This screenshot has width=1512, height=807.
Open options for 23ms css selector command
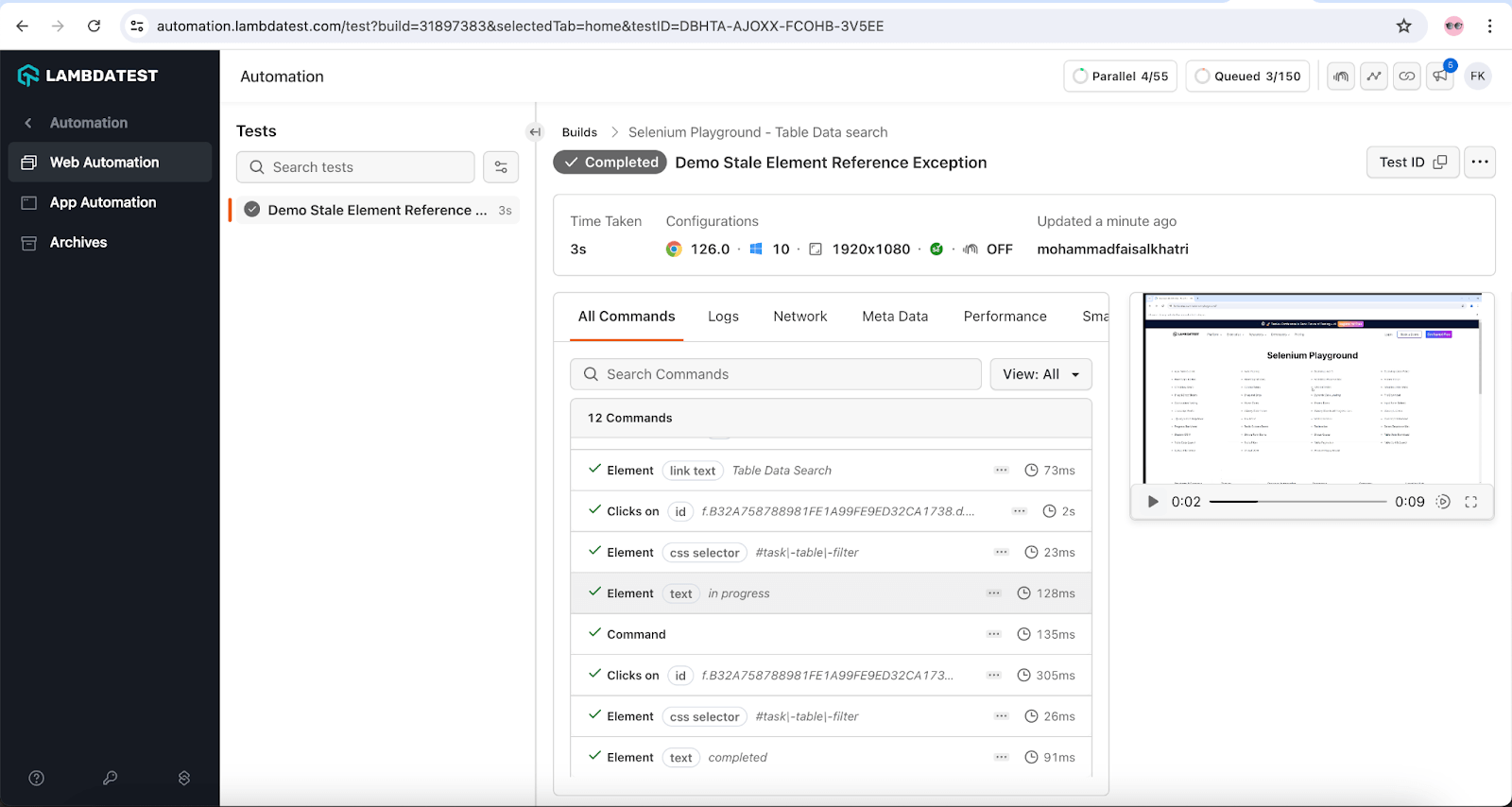(1001, 553)
